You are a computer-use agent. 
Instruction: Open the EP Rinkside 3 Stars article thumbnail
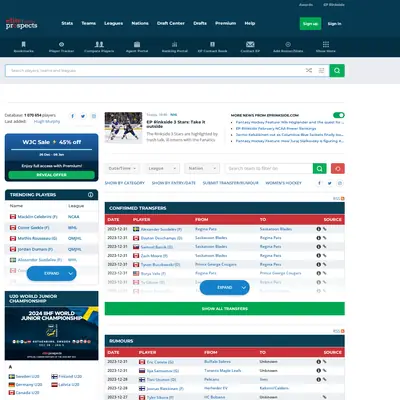123,127
